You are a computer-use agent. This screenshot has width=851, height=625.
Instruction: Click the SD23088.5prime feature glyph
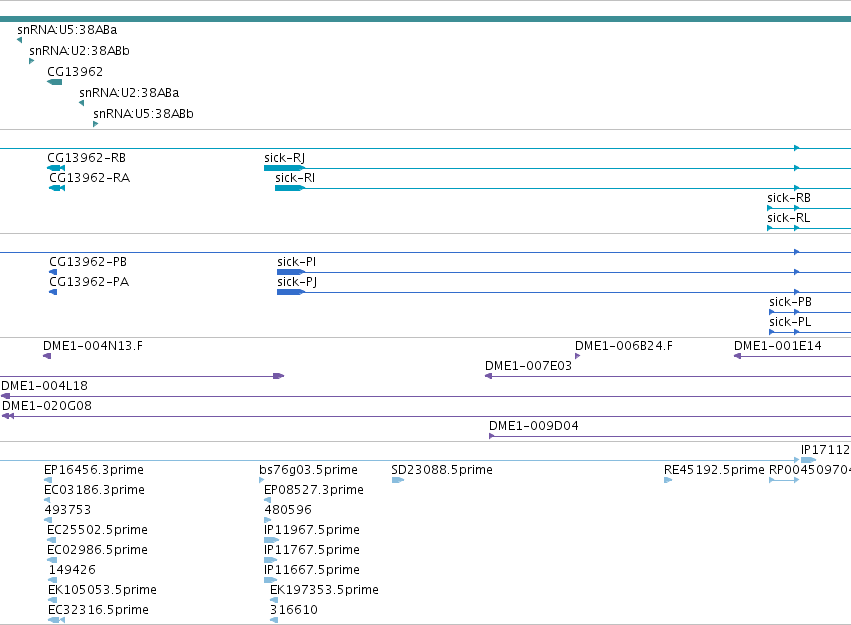point(398,480)
